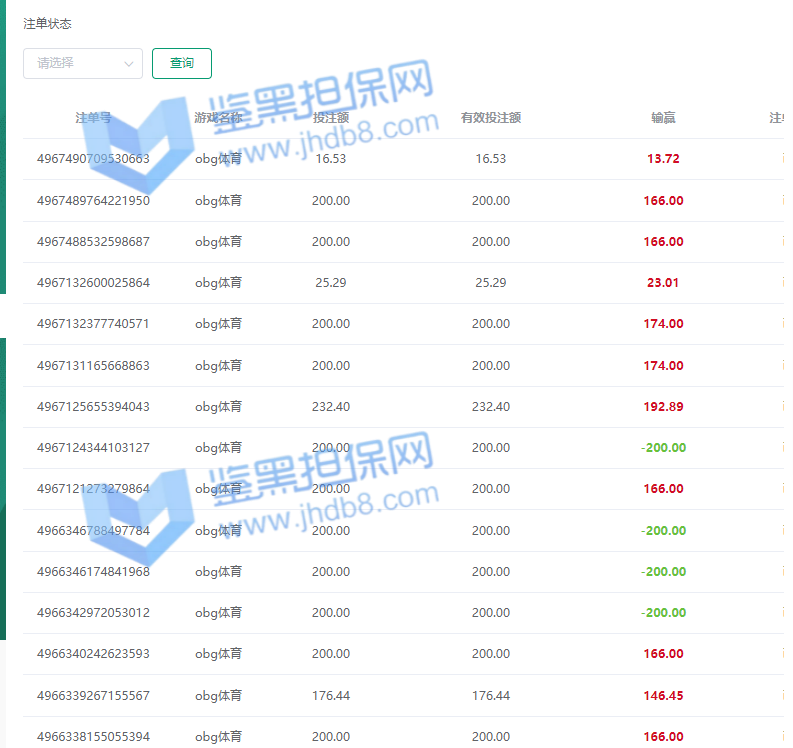Image resolution: width=793 pixels, height=748 pixels.
Task: Click the 投注额 column header
Action: click(331, 118)
